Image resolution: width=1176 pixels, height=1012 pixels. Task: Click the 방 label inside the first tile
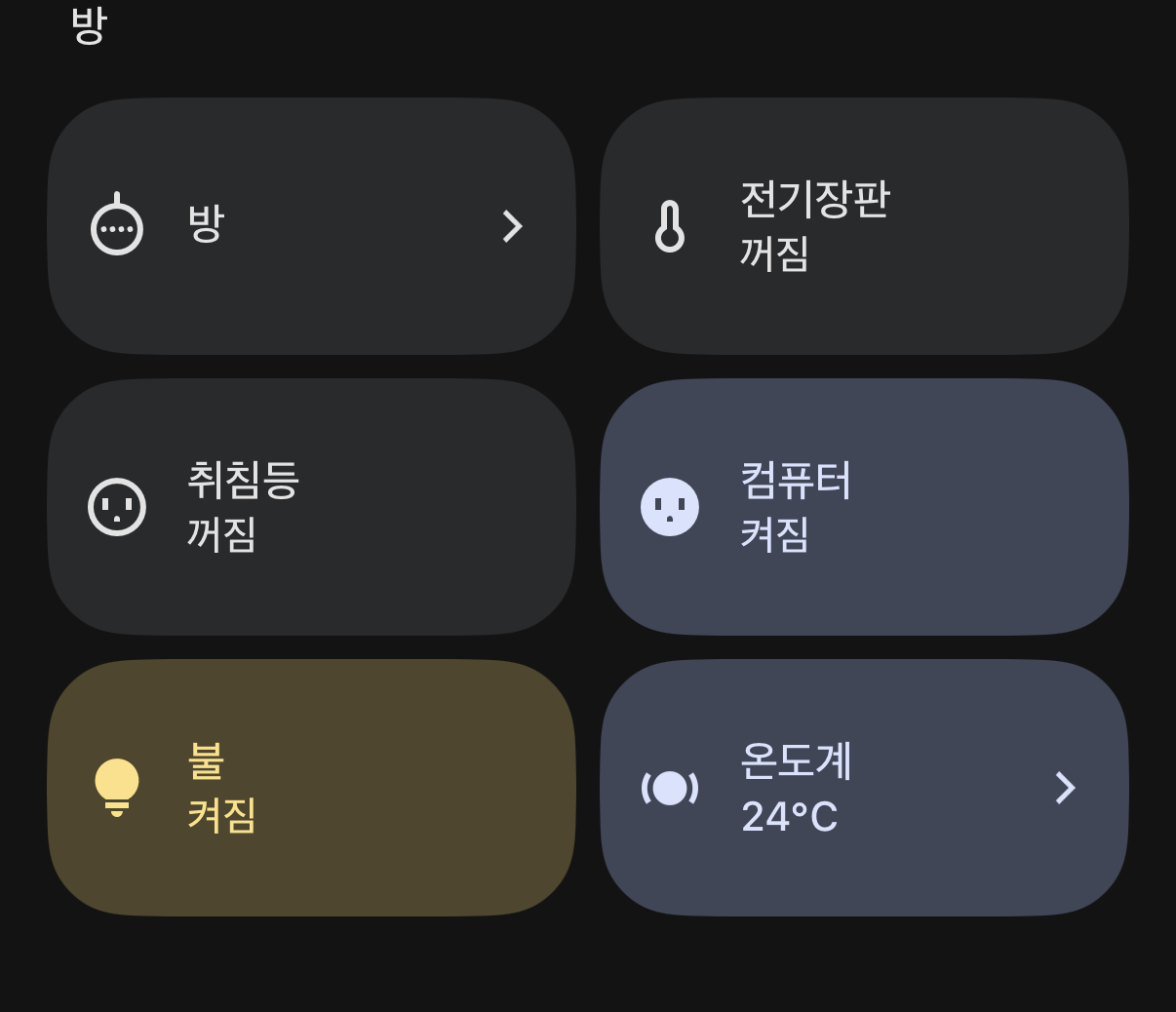[x=206, y=224]
